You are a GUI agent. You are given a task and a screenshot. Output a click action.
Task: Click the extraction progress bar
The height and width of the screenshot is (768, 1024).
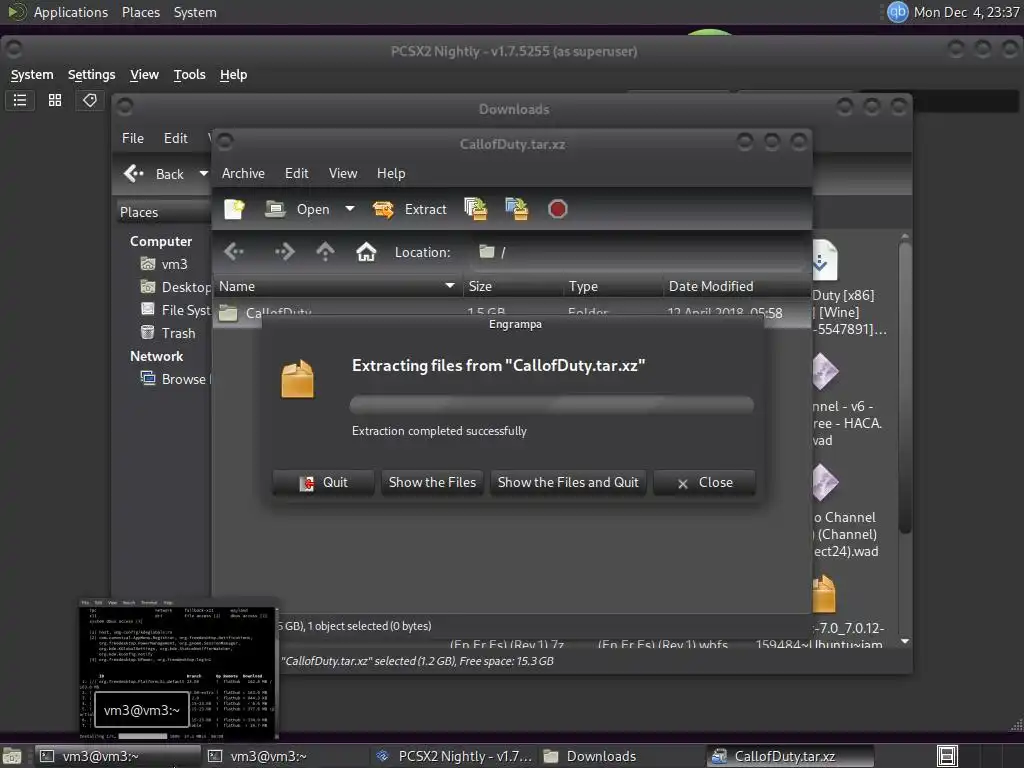(x=552, y=404)
